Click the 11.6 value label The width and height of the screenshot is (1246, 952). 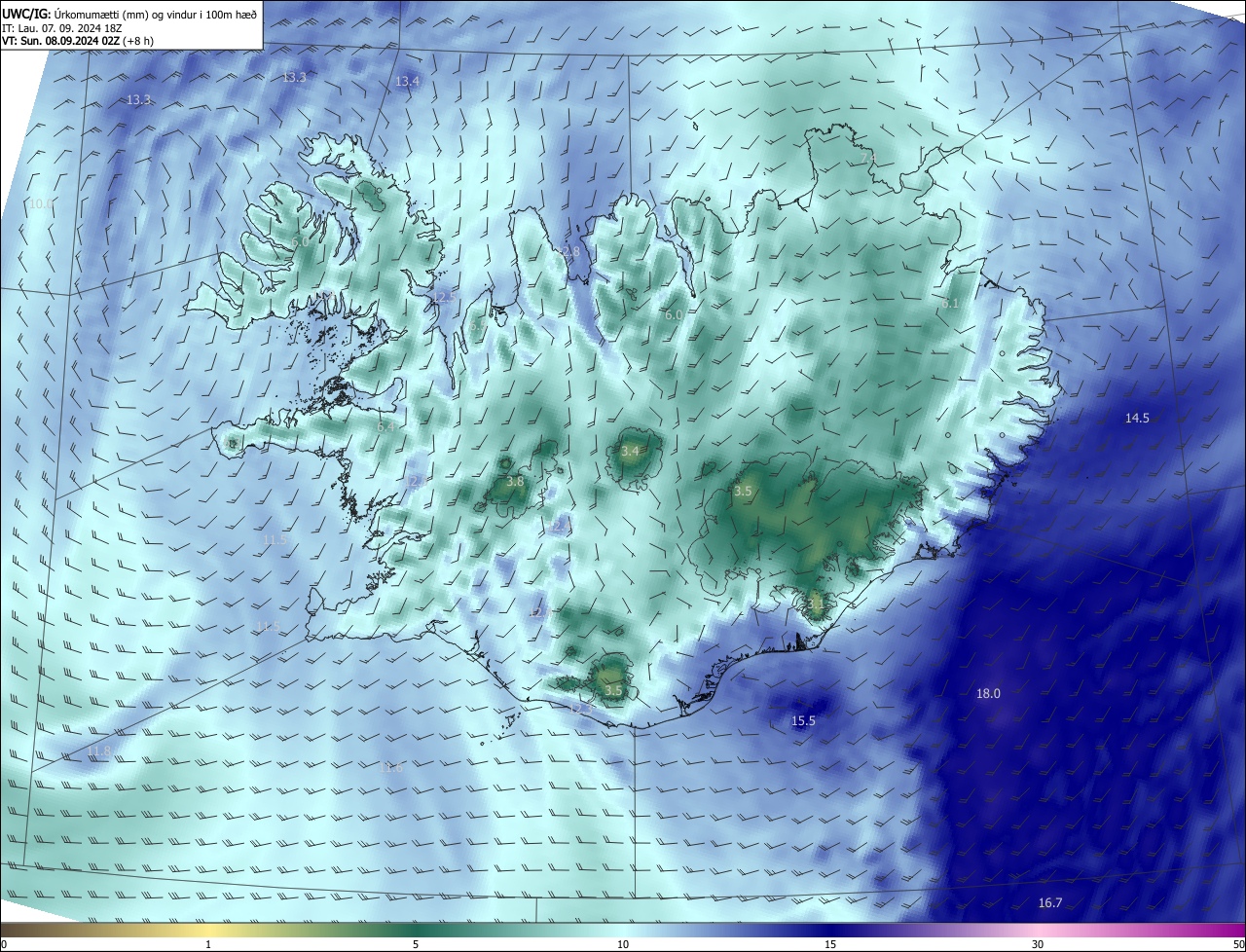pyautogui.click(x=390, y=767)
